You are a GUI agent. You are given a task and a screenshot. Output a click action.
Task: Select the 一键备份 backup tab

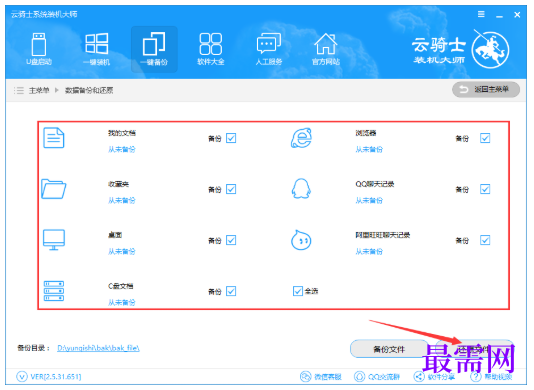click(154, 49)
